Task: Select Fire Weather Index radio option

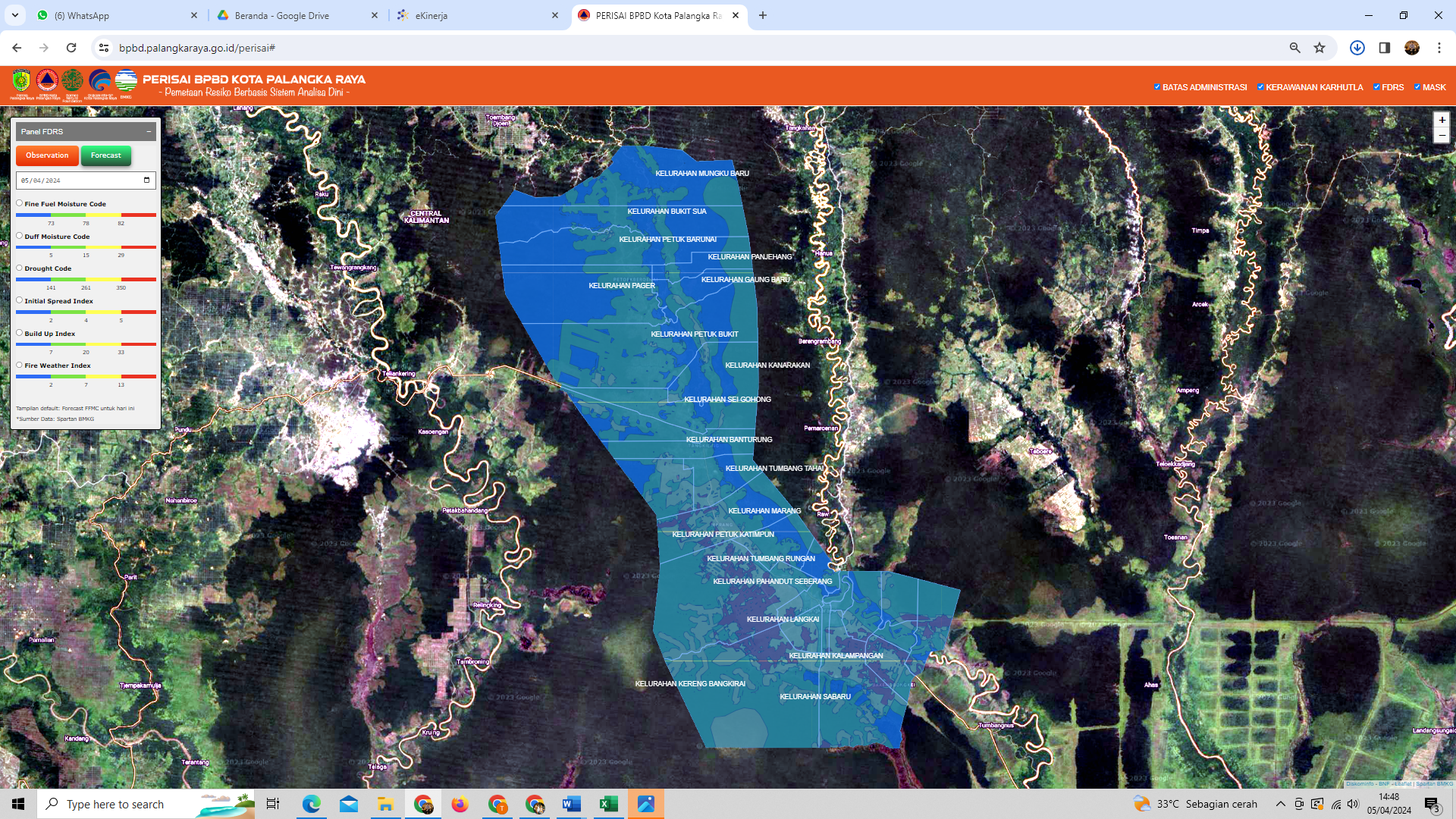Action: (20, 365)
